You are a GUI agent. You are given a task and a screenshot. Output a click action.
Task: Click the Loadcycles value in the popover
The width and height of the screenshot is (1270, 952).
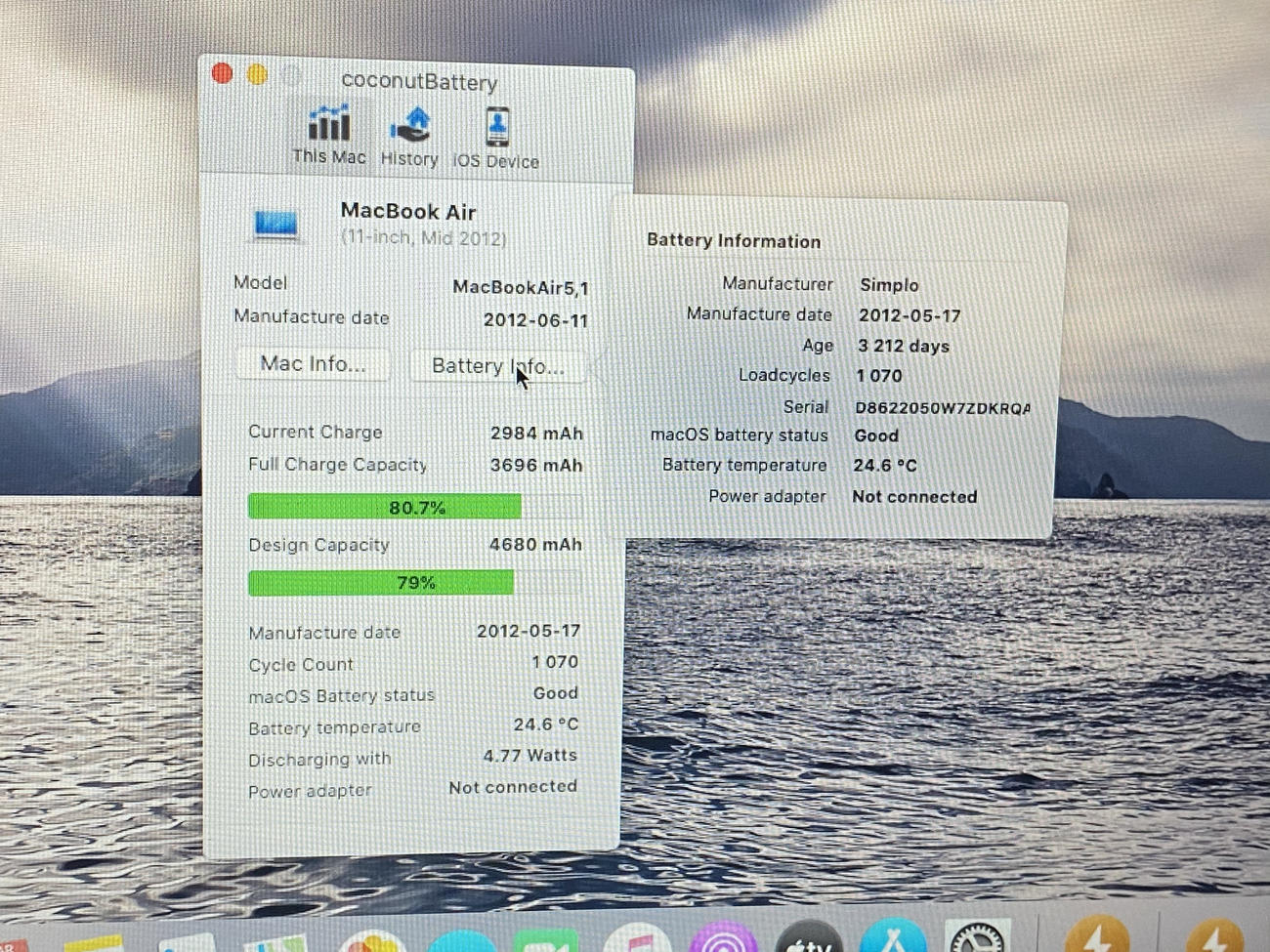coord(879,376)
